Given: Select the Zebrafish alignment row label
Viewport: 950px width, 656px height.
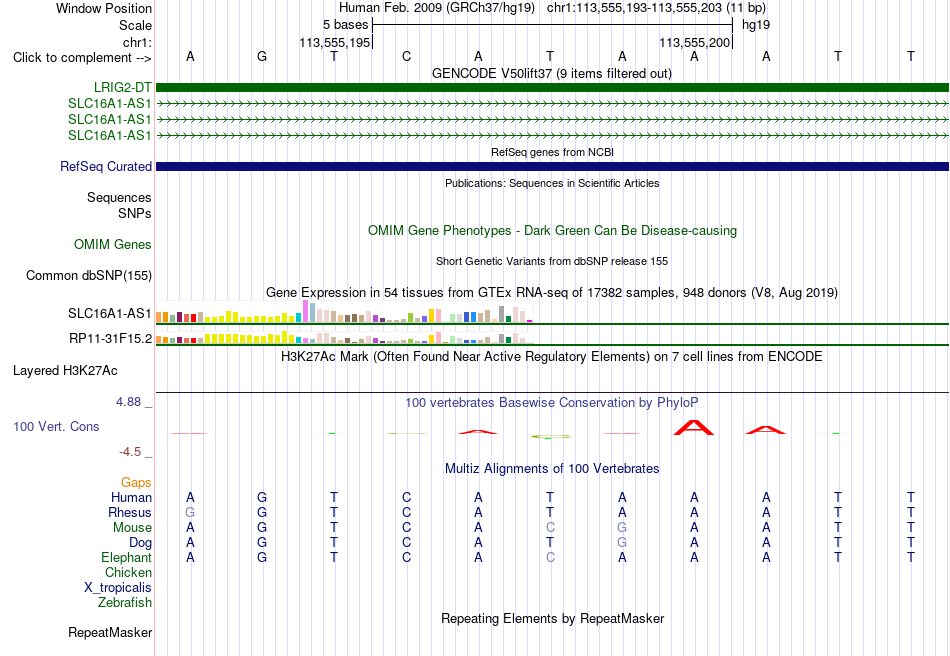Looking at the screenshot, I should click(x=125, y=603).
